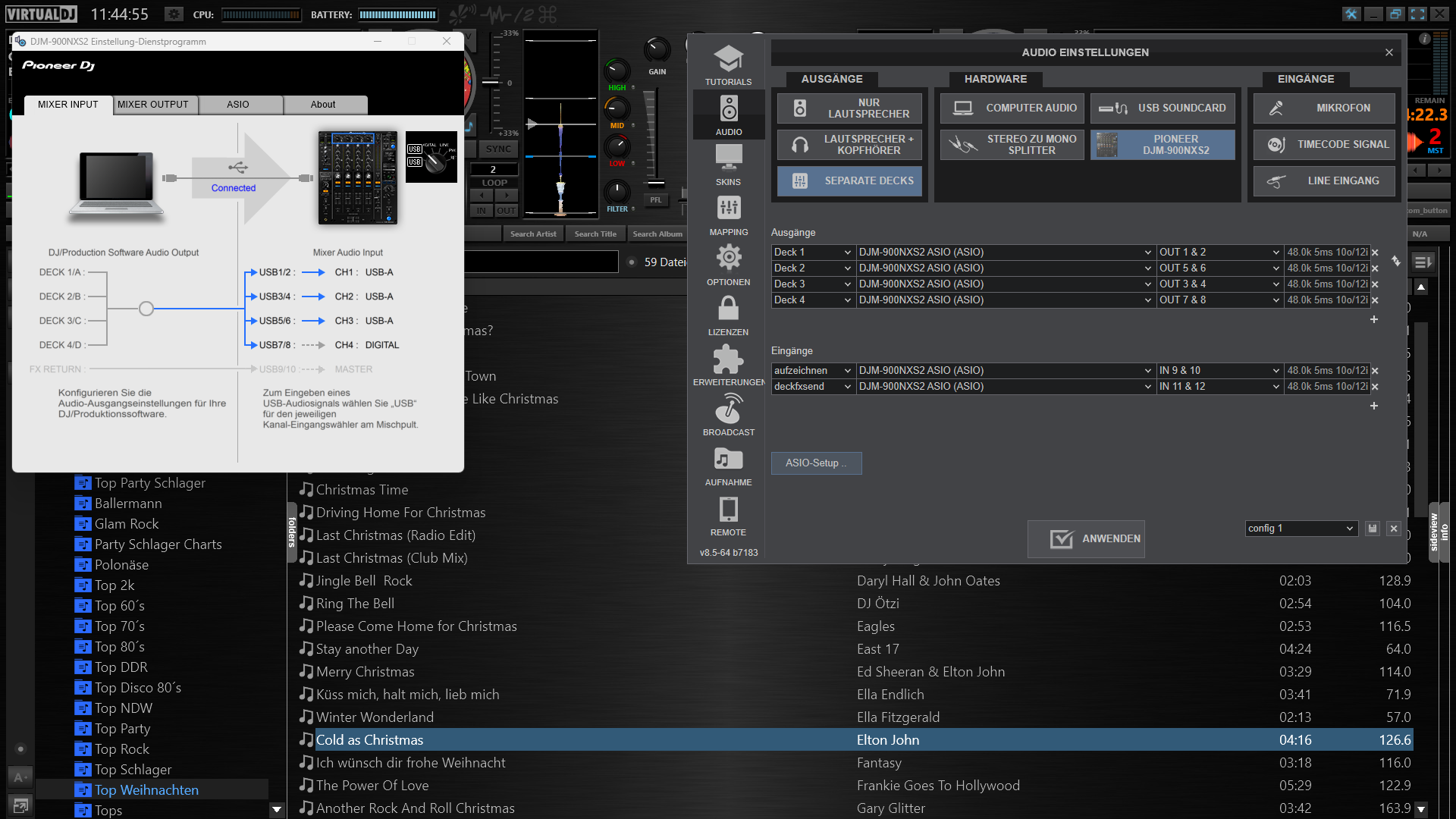Open the OUT 1 & 2 channel dropdown
1456x819 pixels.
1219,253
